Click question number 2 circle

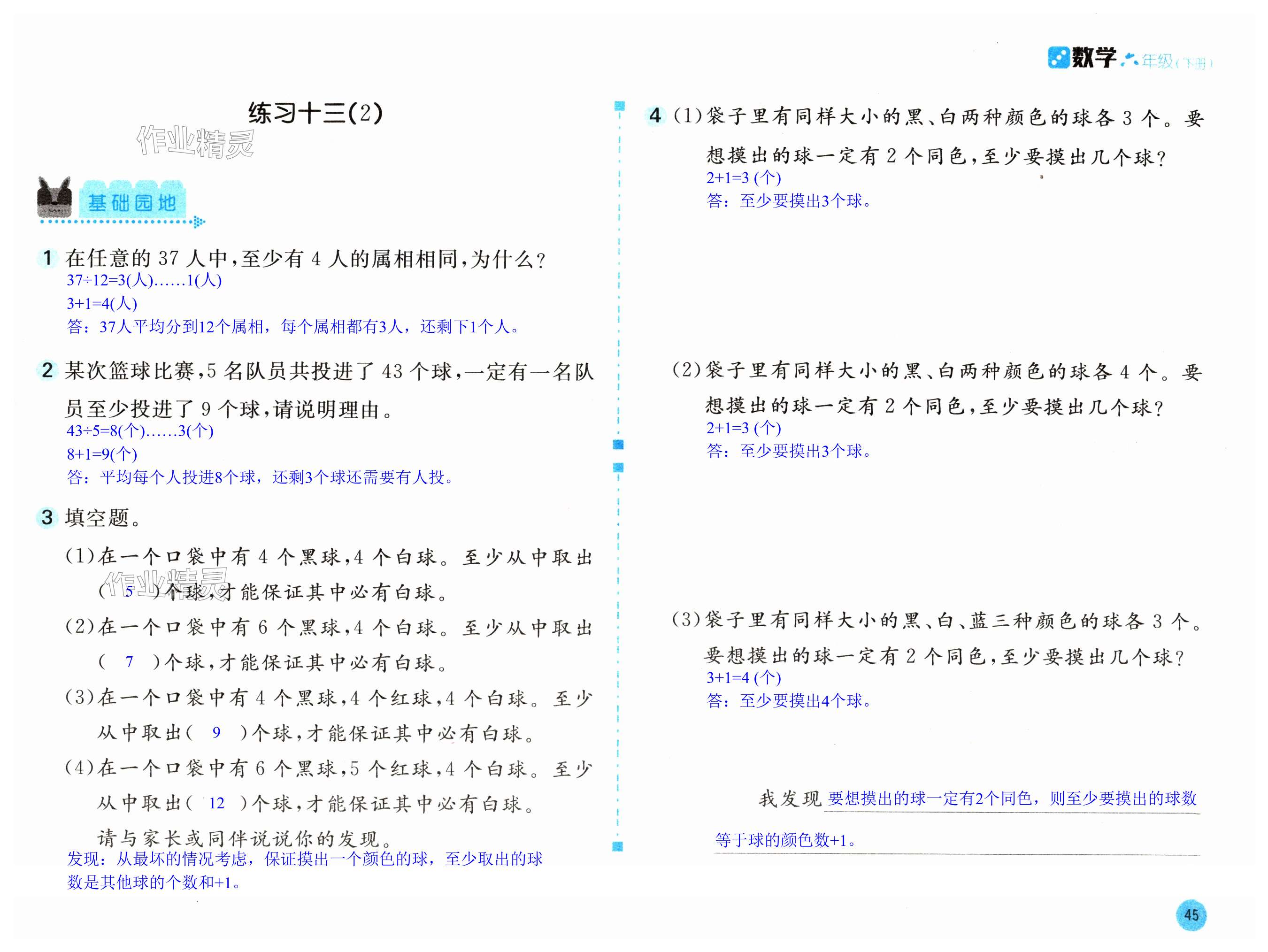click(x=47, y=370)
